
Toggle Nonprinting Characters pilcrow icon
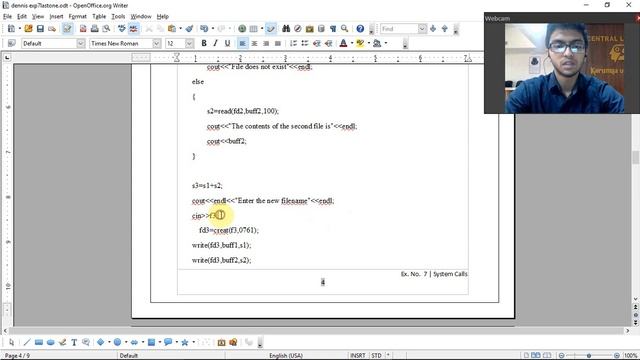click(333, 29)
